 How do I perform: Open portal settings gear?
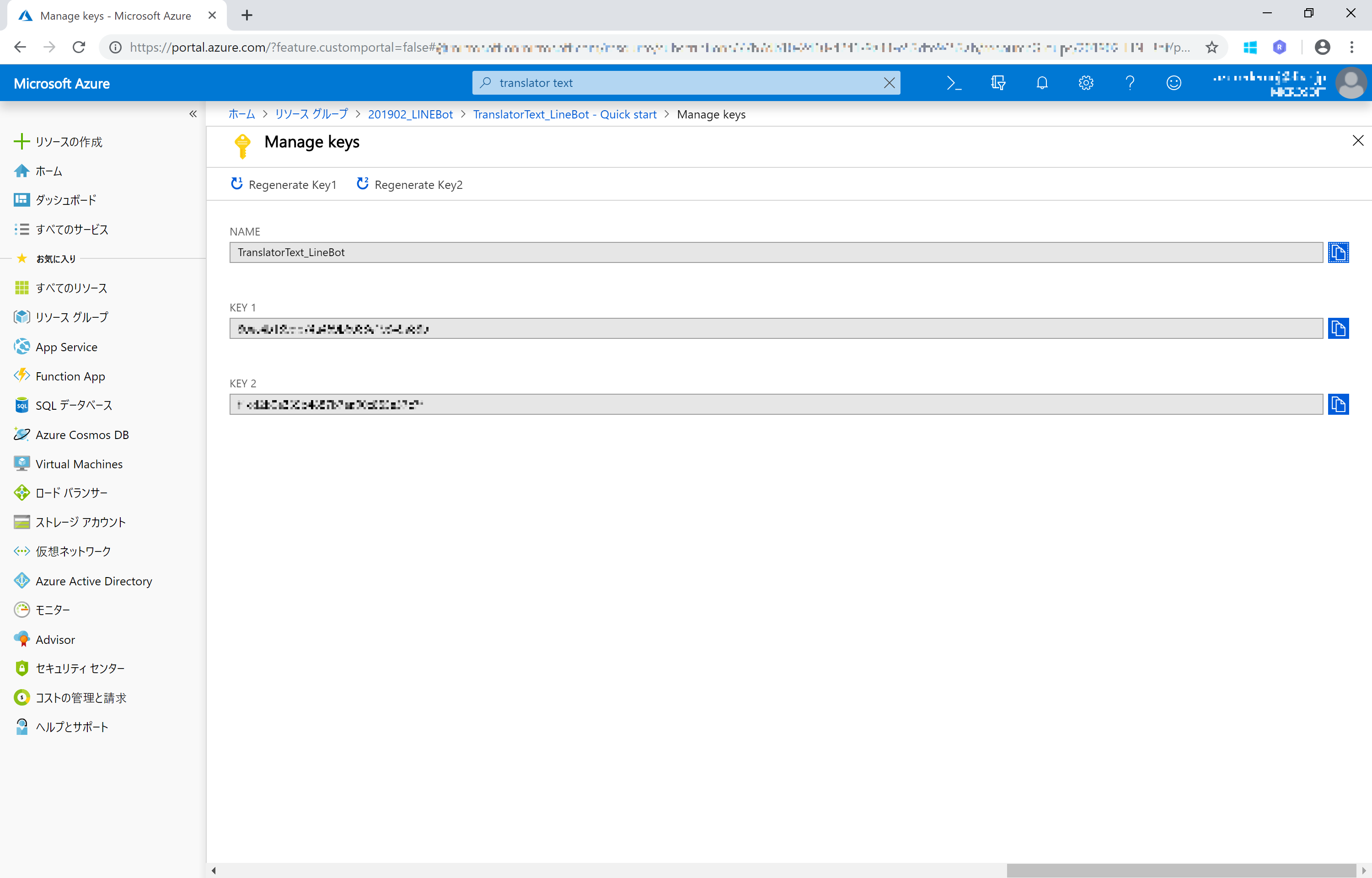(1085, 83)
